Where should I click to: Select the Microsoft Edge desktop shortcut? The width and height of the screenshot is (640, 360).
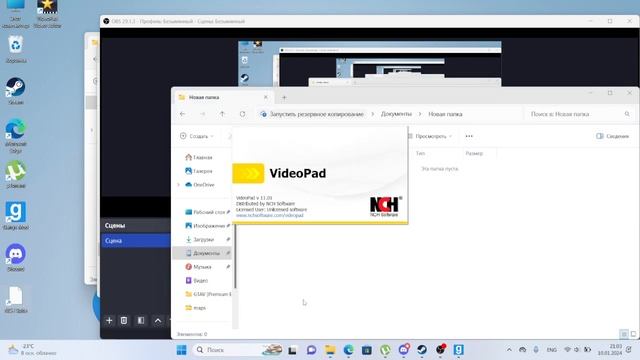click(x=16, y=136)
